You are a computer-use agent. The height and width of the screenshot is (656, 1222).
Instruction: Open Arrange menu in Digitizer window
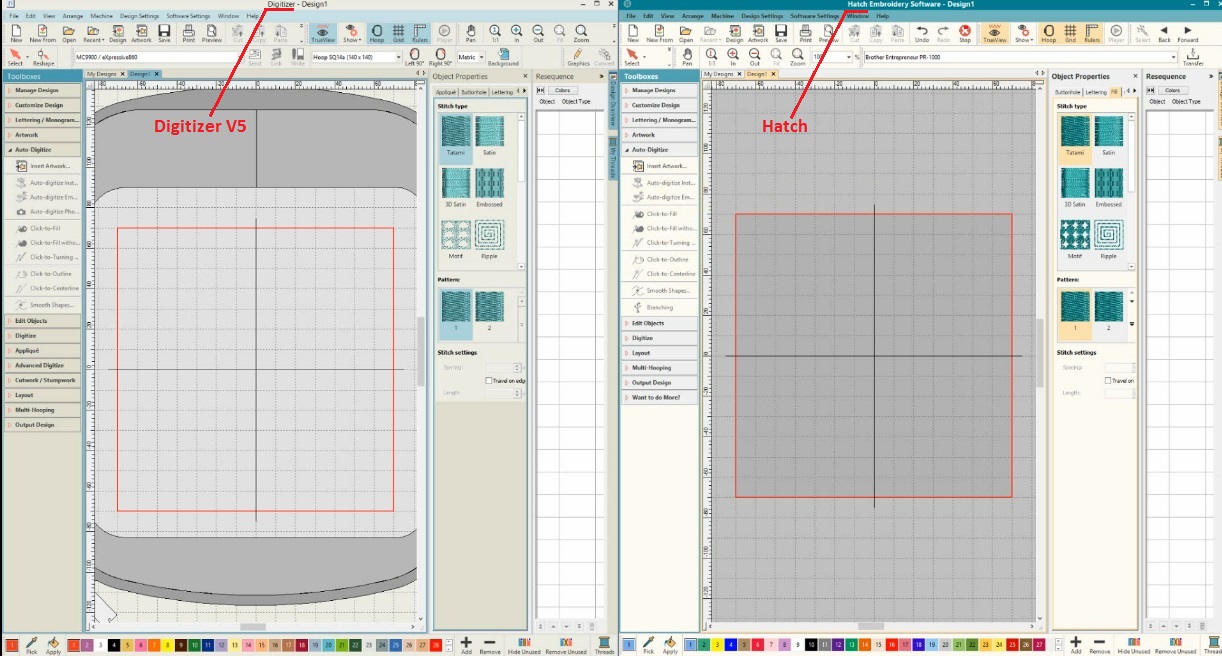[72, 16]
